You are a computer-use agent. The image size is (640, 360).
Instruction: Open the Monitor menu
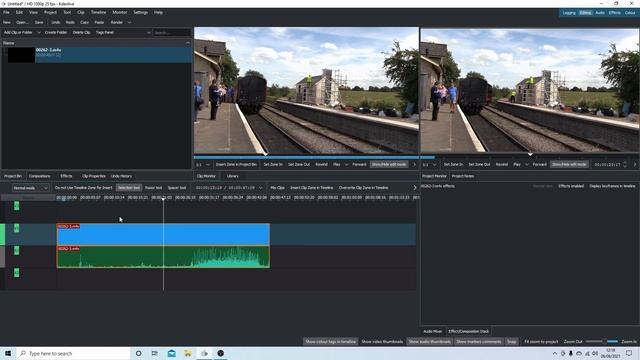pyautogui.click(x=120, y=12)
